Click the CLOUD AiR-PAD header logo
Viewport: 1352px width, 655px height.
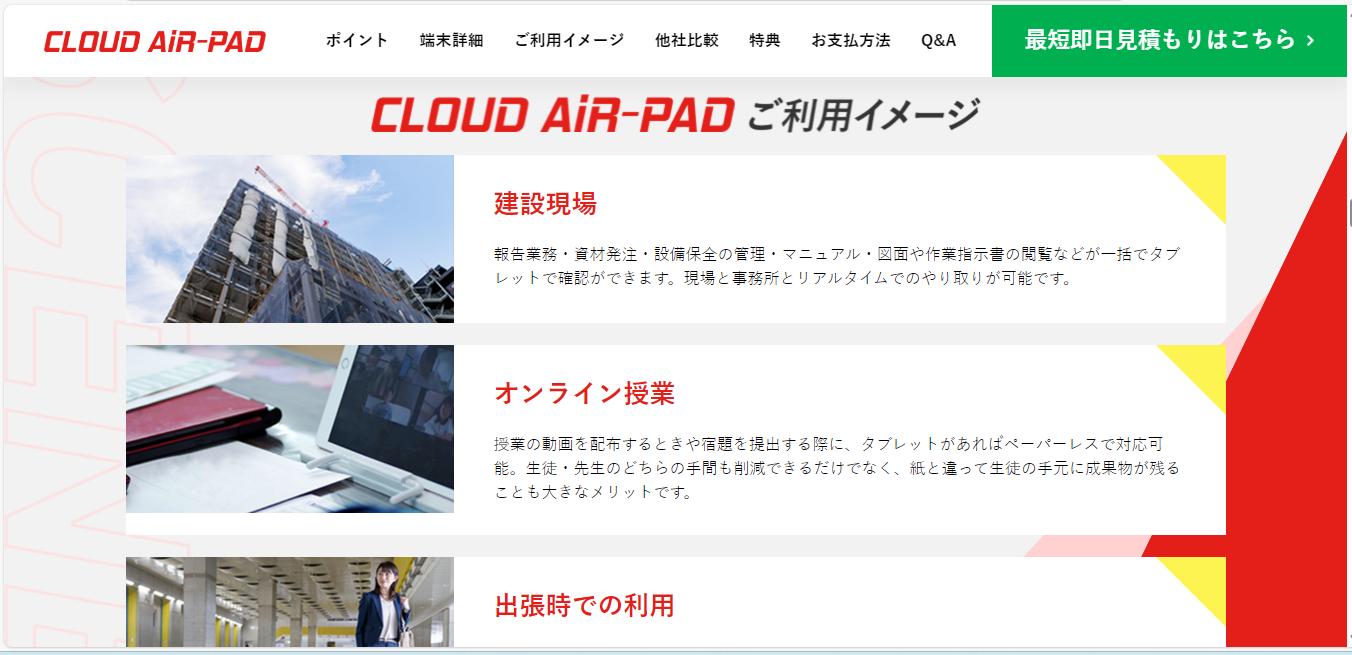pos(155,41)
